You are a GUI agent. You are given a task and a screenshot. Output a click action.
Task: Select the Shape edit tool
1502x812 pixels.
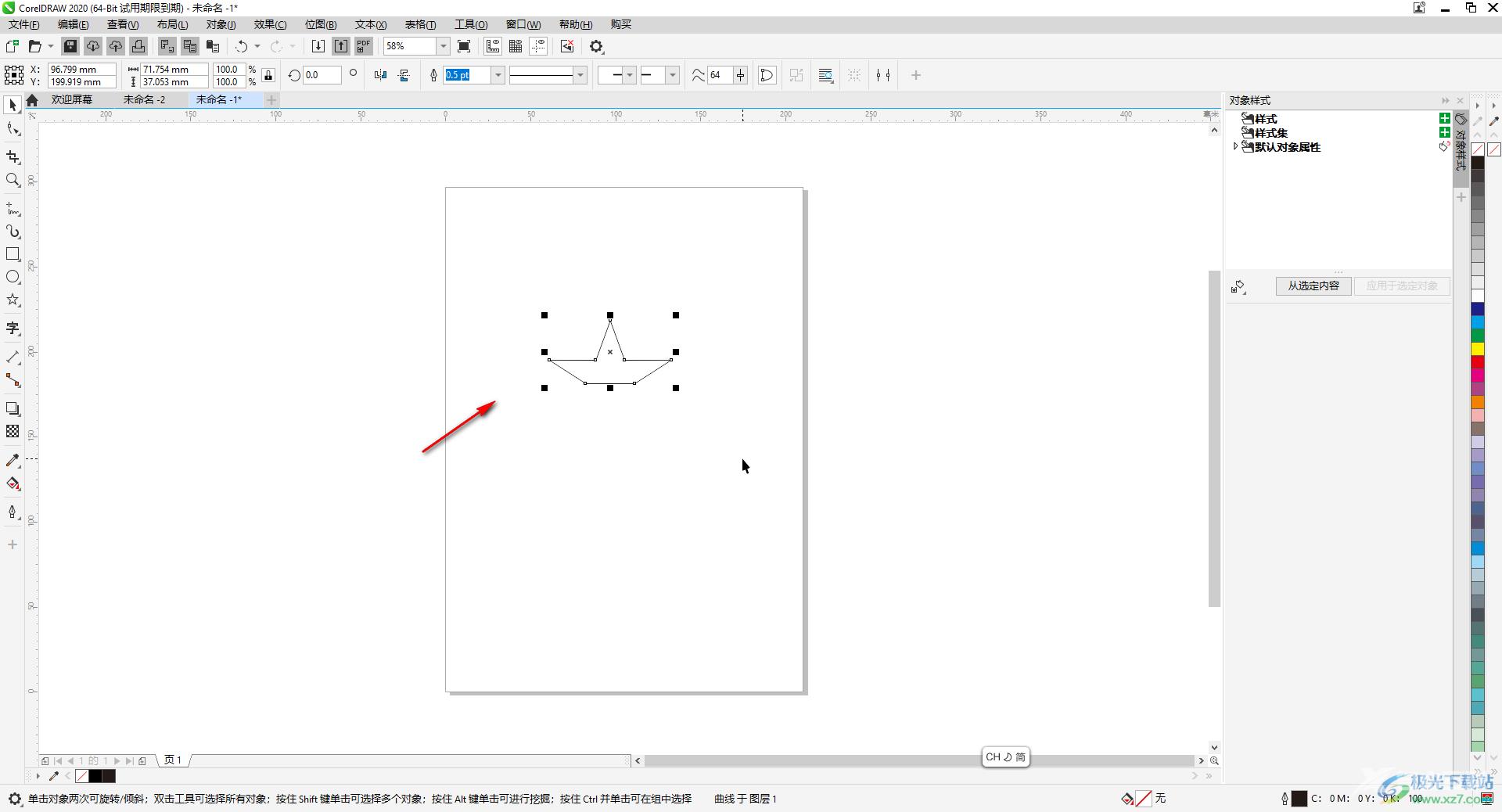coord(13,130)
